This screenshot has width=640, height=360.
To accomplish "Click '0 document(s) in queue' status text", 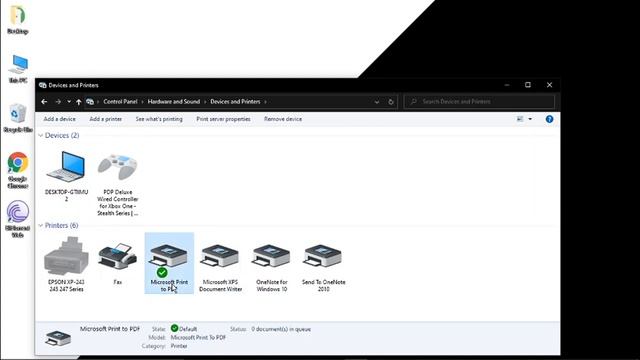I will point(281,329).
